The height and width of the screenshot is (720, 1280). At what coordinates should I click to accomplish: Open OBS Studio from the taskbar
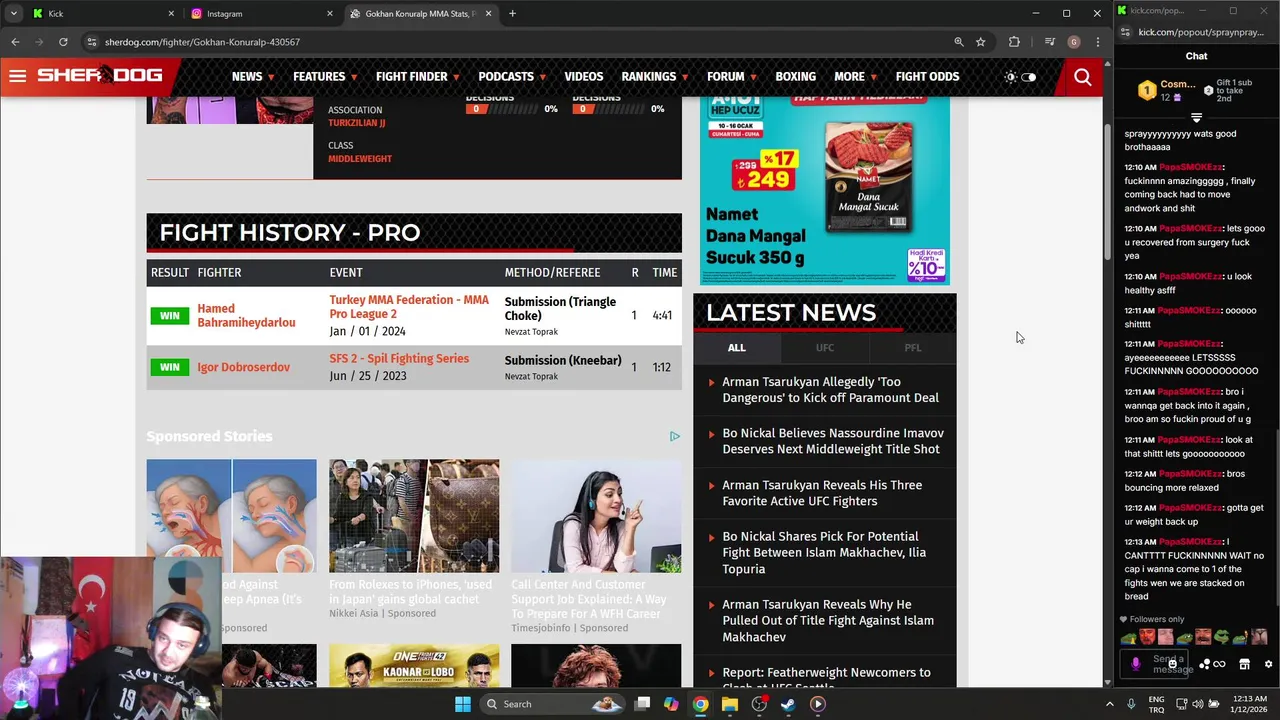click(x=759, y=704)
